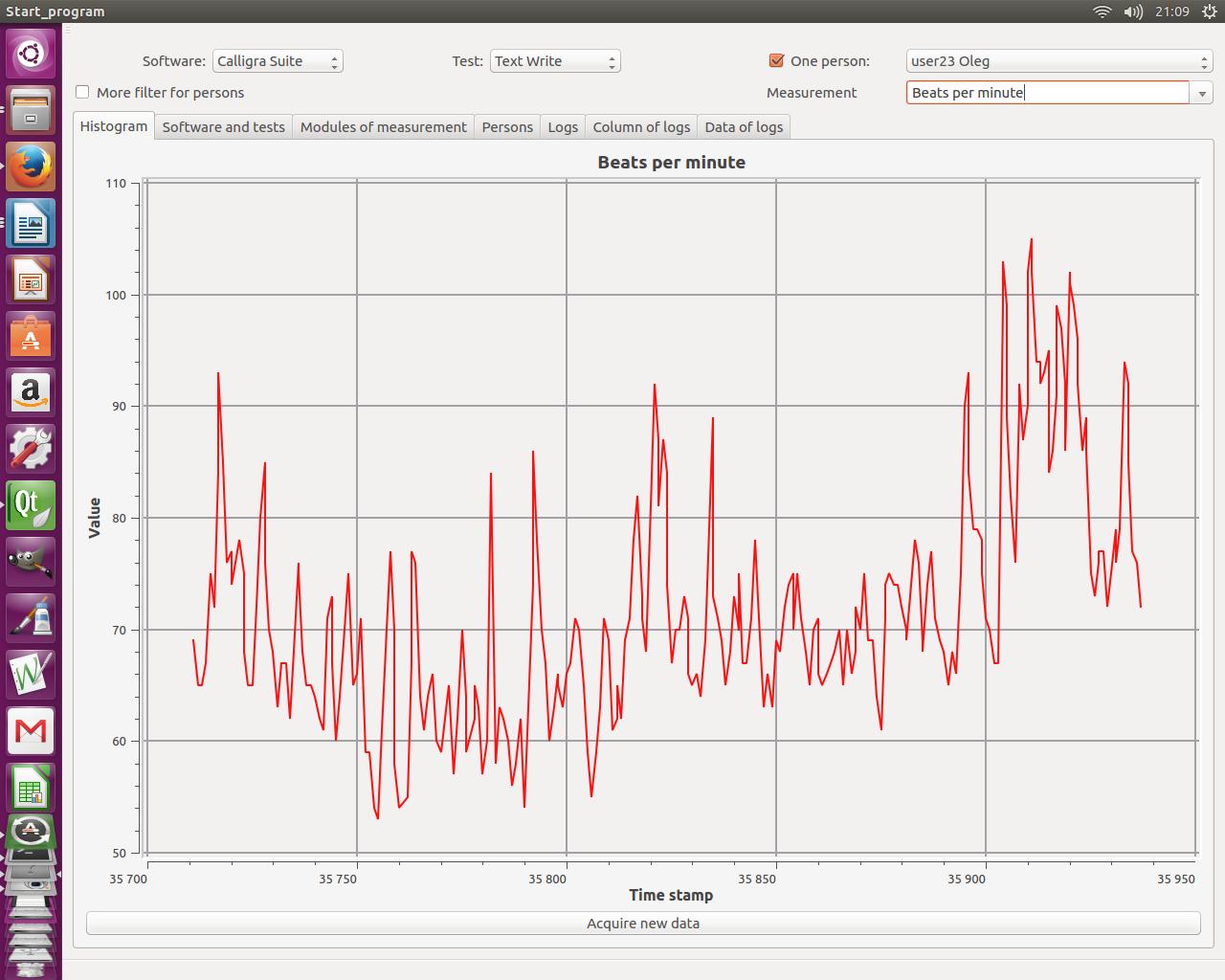Click the 21:09 clock indicator

pos(1171,11)
